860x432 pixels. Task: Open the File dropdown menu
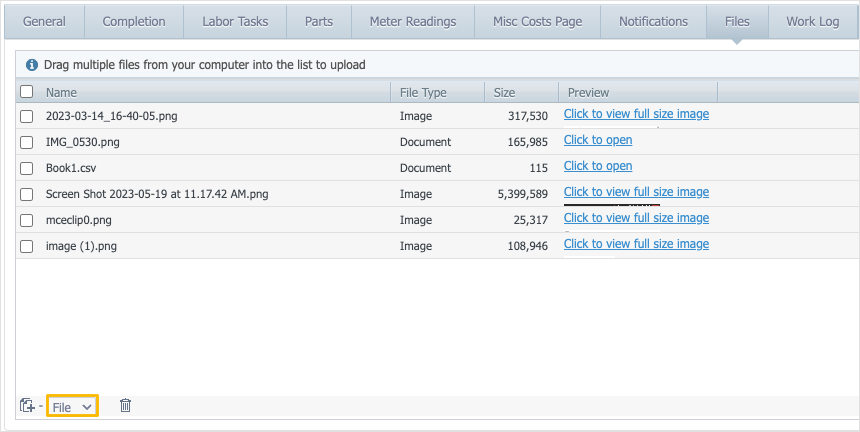pyautogui.click(x=72, y=407)
